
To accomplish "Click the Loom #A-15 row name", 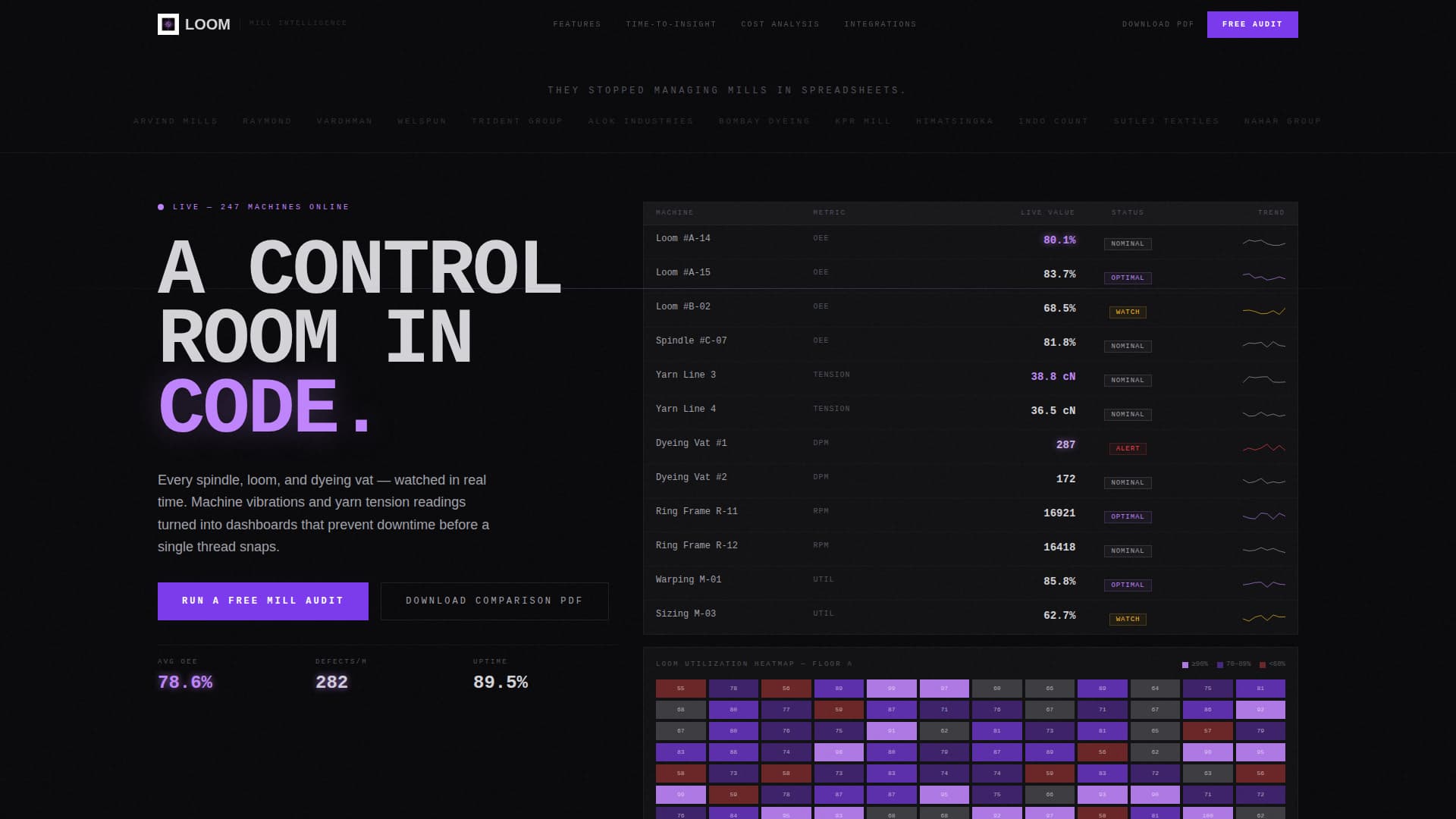I will (683, 272).
